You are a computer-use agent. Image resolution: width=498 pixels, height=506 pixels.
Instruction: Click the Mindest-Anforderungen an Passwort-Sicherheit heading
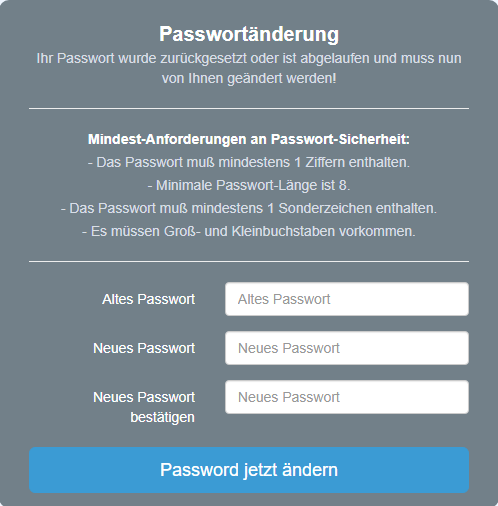(x=249, y=139)
